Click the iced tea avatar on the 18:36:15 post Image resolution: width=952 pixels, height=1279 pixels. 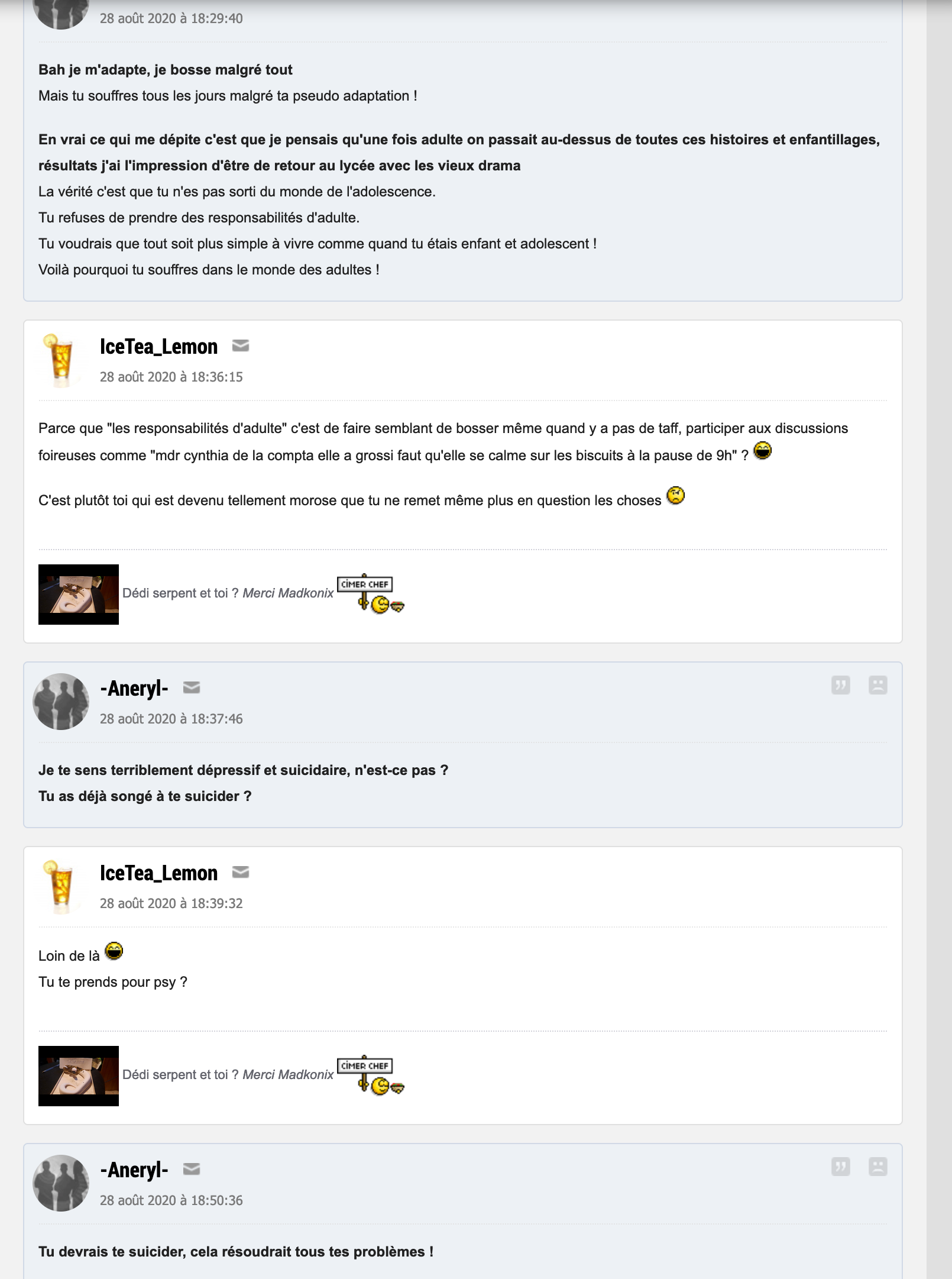[x=60, y=360]
